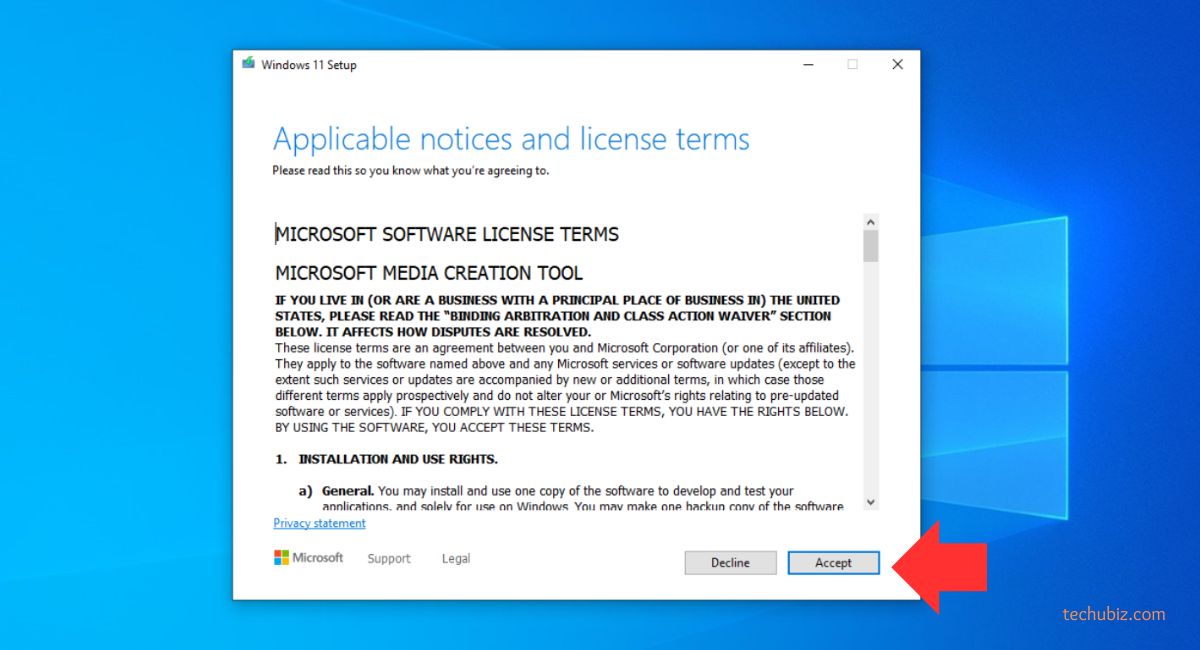The width and height of the screenshot is (1200, 650).
Task: Click the scroll up arrow of license text
Action: [870, 222]
